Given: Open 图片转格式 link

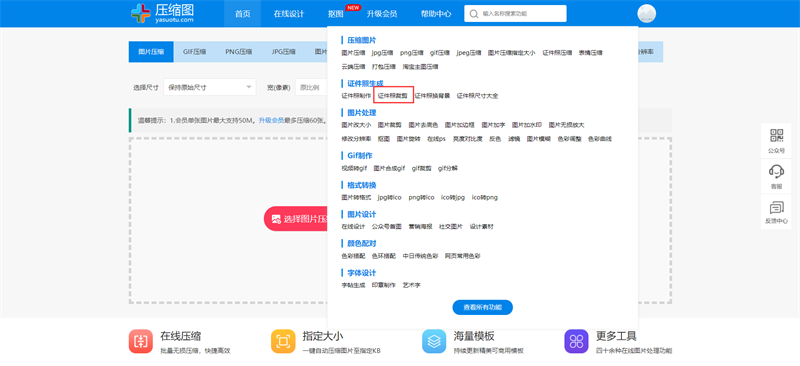Looking at the screenshot, I should tap(356, 197).
